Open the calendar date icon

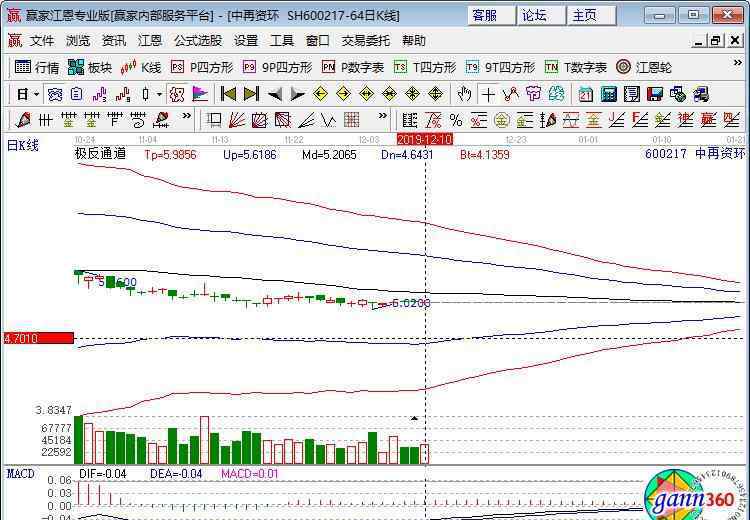pos(585,94)
